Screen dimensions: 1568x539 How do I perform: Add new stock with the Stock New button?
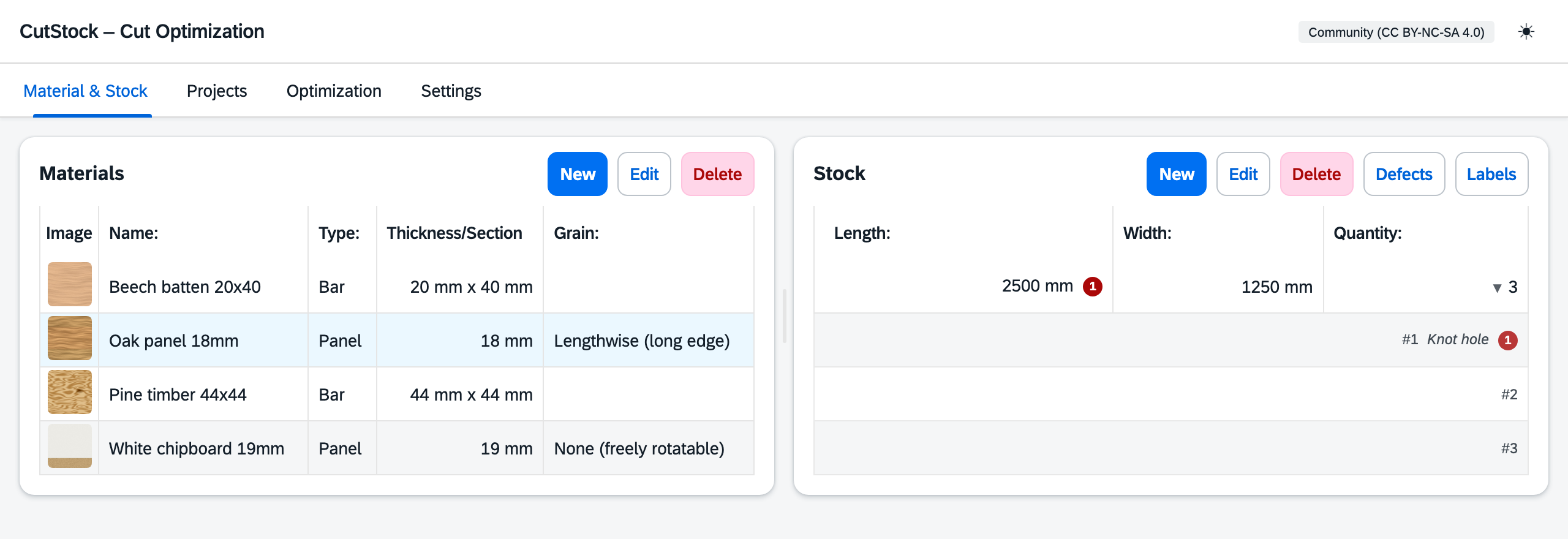point(1177,174)
